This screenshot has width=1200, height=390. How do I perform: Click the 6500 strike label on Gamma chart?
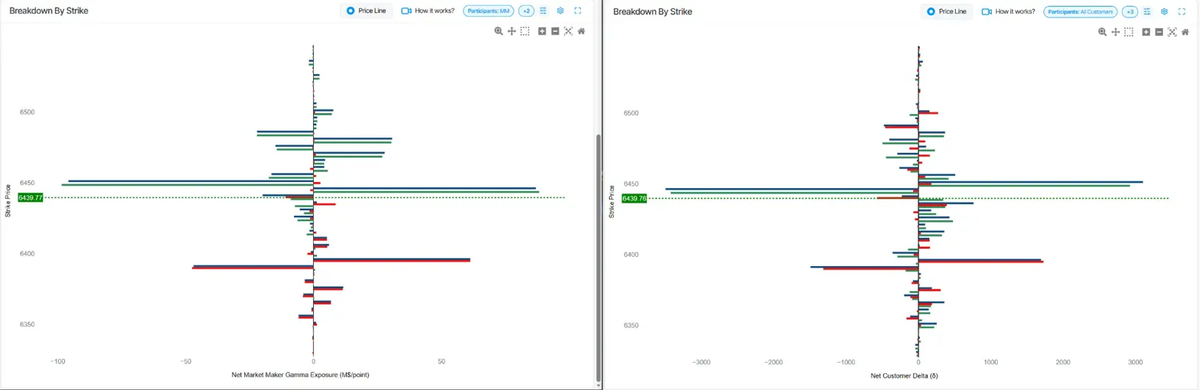click(x=27, y=112)
